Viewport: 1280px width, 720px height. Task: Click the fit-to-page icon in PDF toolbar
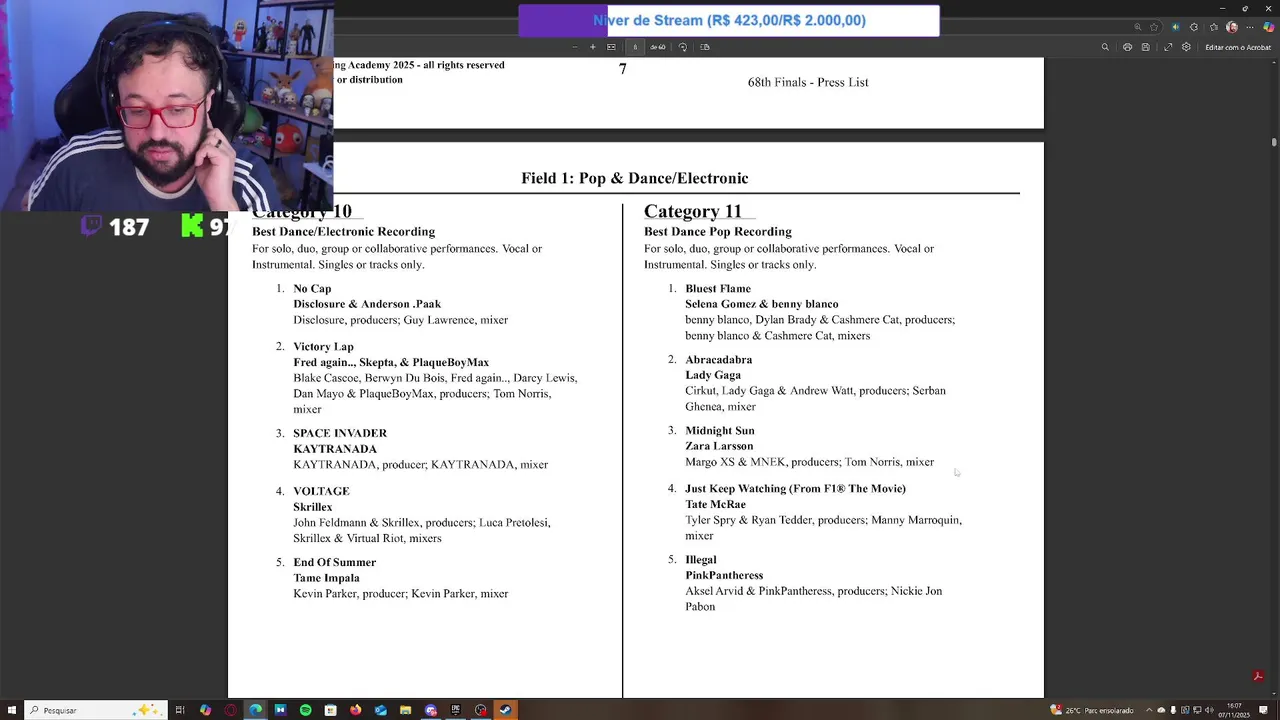611,47
